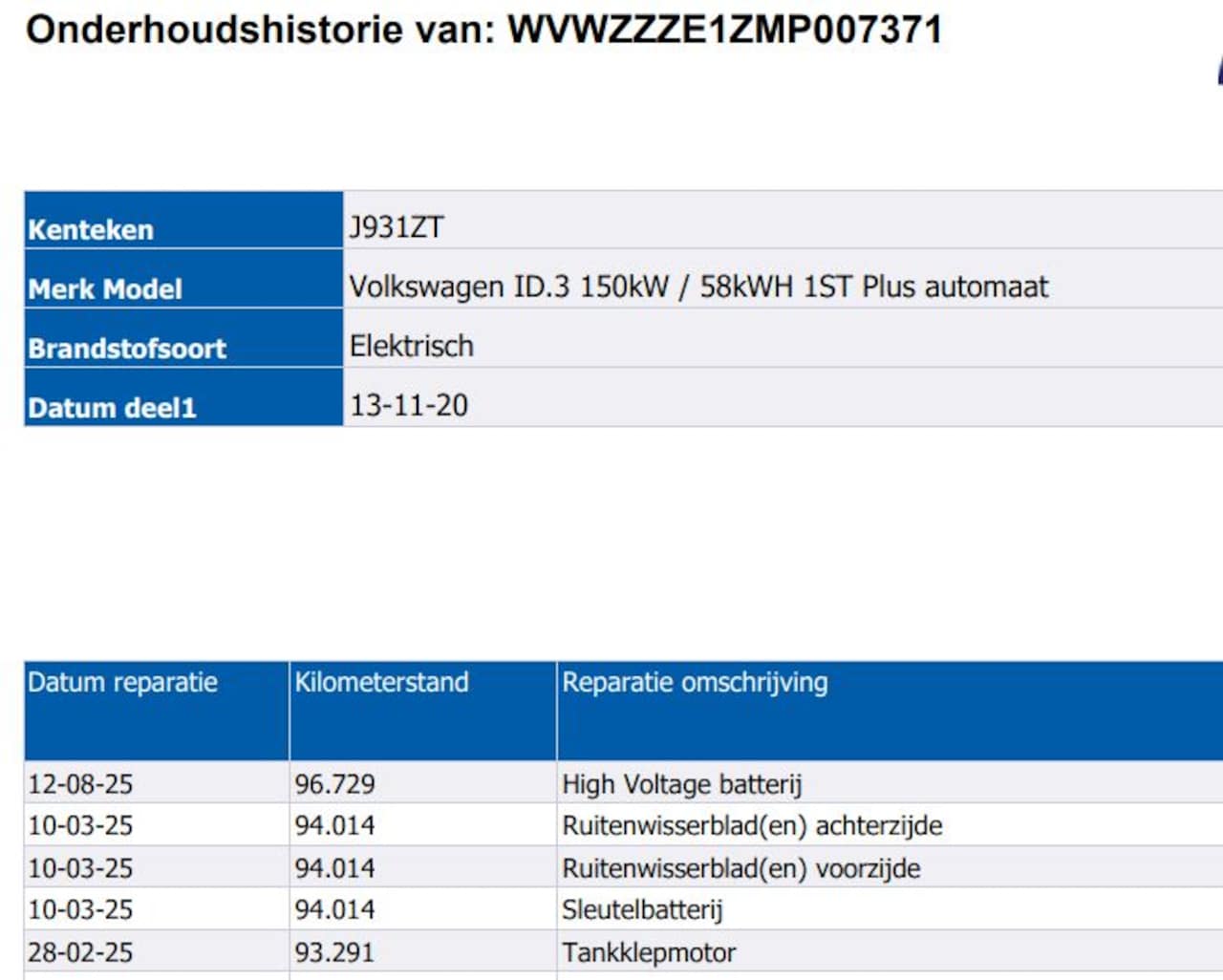1223x980 pixels.
Task: Select the Tankklepmotor repair entry
Action: tap(649, 952)
